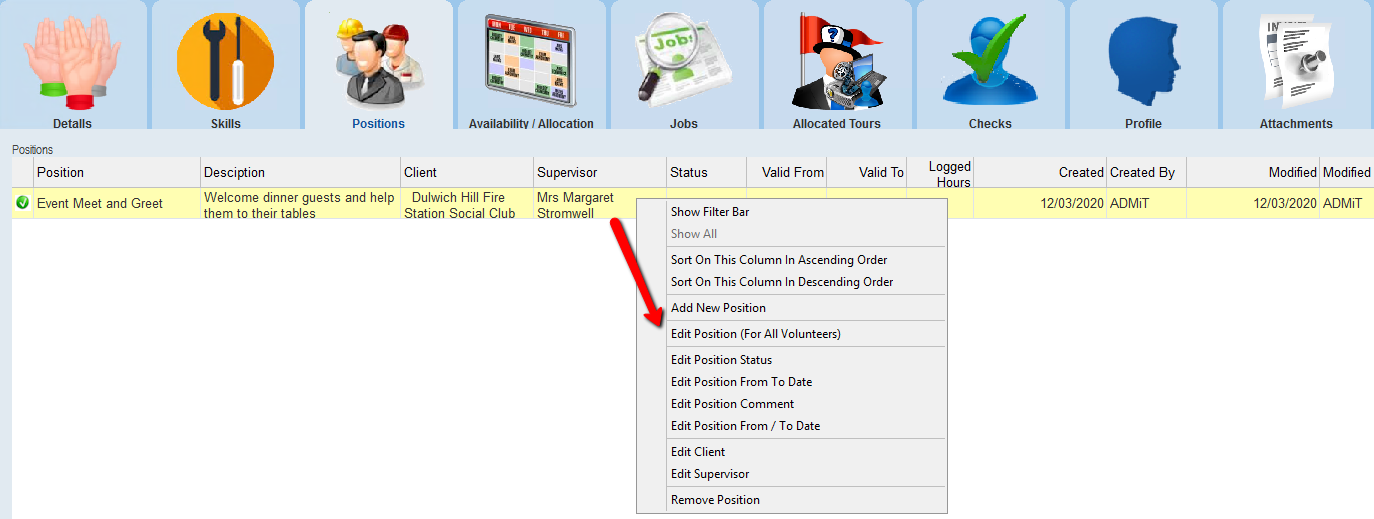Open the Profile head silhouette icon

(x=1143, y=62)
